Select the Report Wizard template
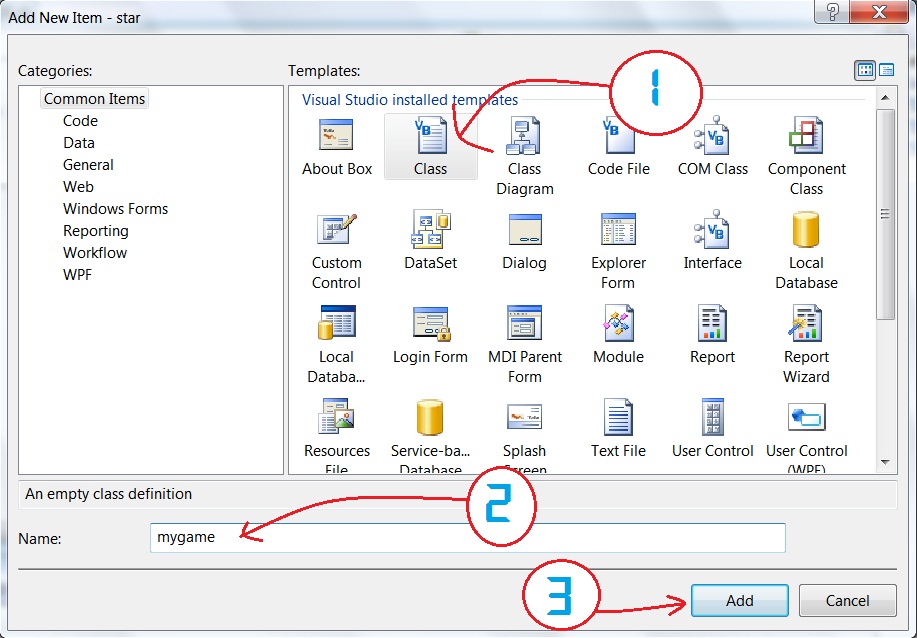 coord(806,344)
